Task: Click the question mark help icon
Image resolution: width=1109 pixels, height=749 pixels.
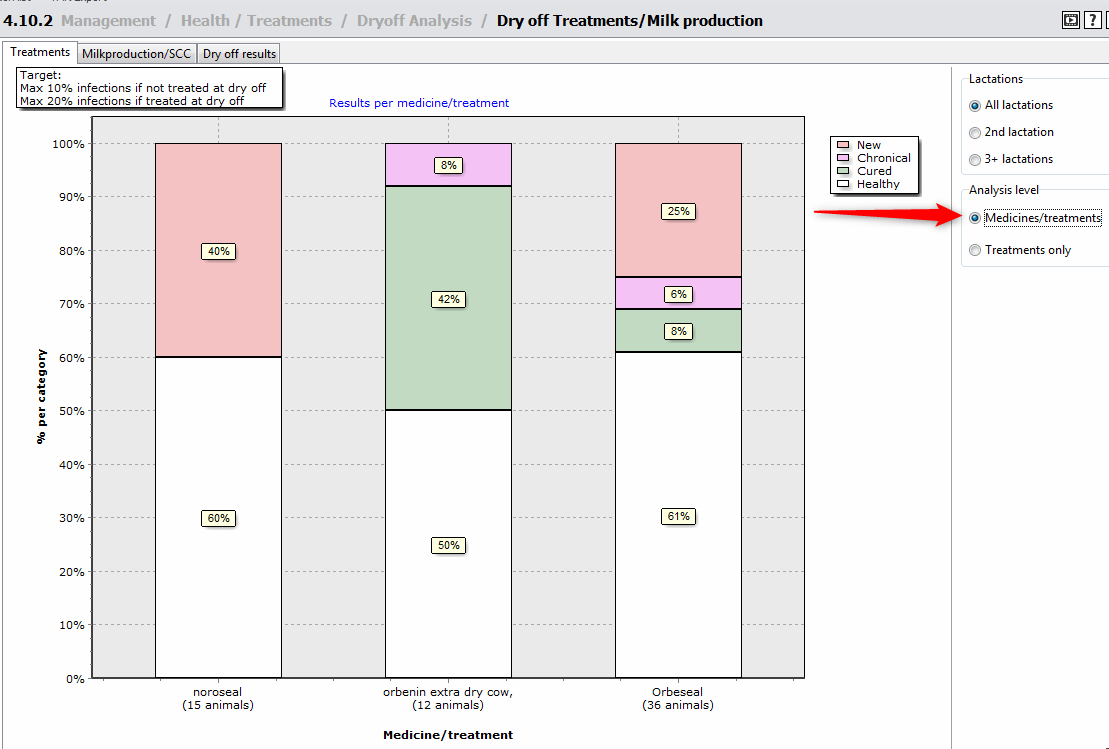Action: click(x=1092, y=20)
